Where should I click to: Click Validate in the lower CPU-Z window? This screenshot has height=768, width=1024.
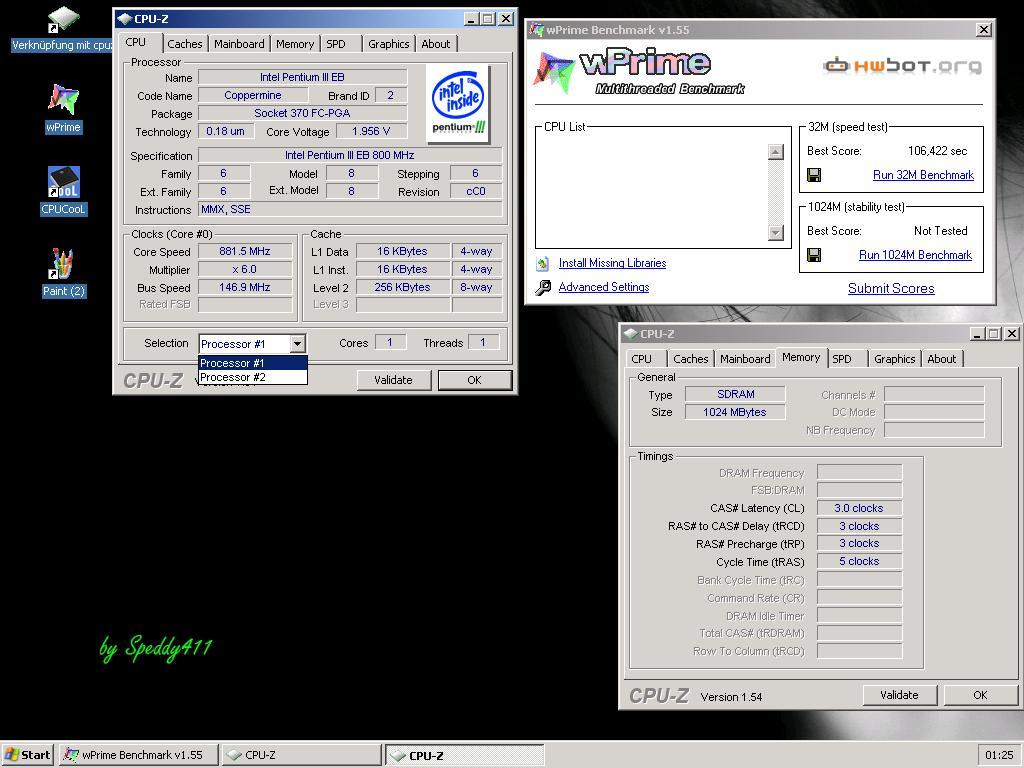click(x=899, y=695)
